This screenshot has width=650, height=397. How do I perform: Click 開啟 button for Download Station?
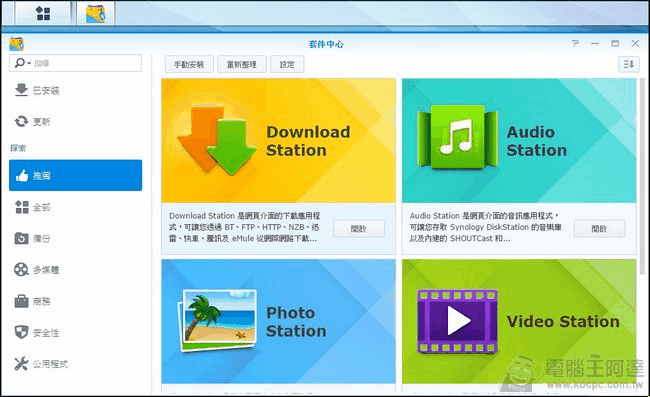point(359,229)
